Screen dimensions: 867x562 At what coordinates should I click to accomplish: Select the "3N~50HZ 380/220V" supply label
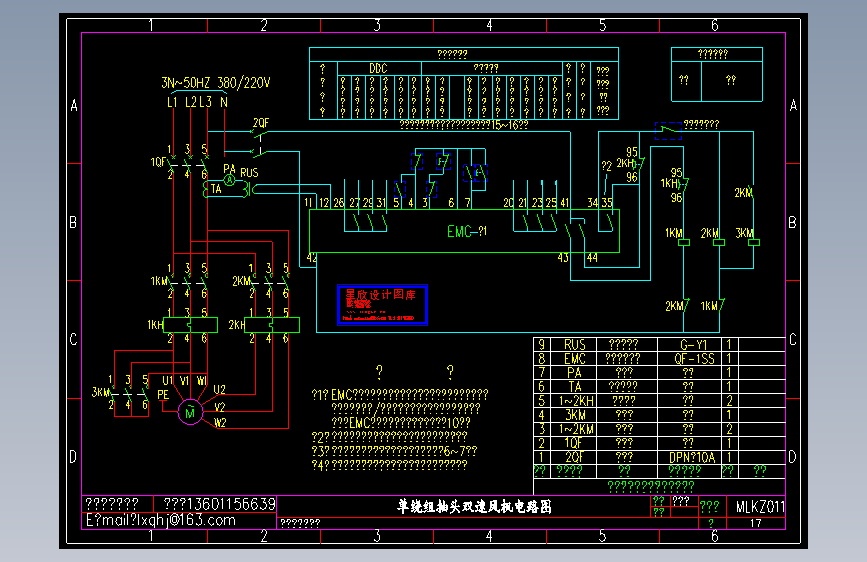click(216, 83)
